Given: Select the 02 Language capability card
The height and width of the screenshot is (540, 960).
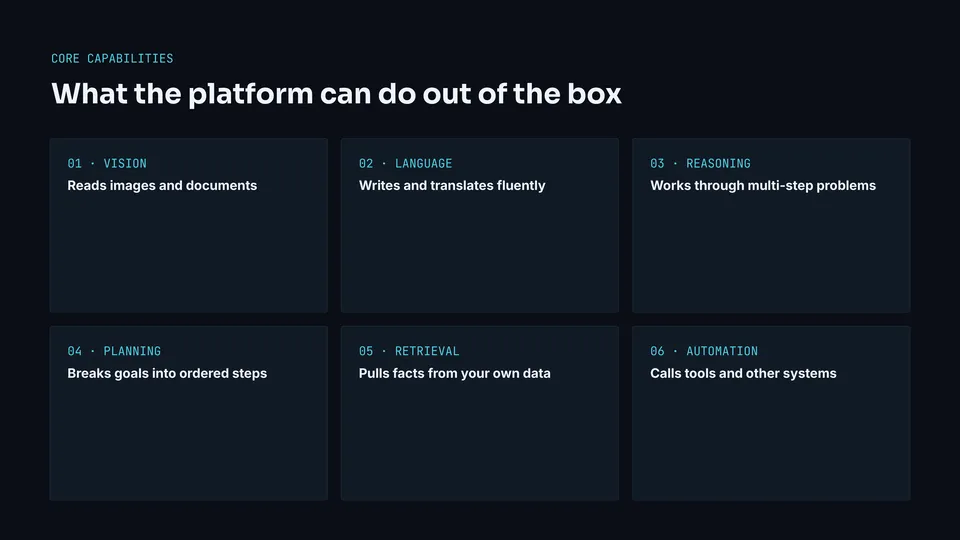Looking at the screenshot, I should click(480, 225).
